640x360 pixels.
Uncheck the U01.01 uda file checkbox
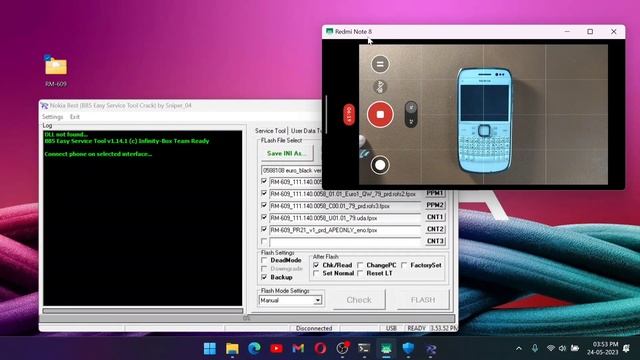(264, 218)
